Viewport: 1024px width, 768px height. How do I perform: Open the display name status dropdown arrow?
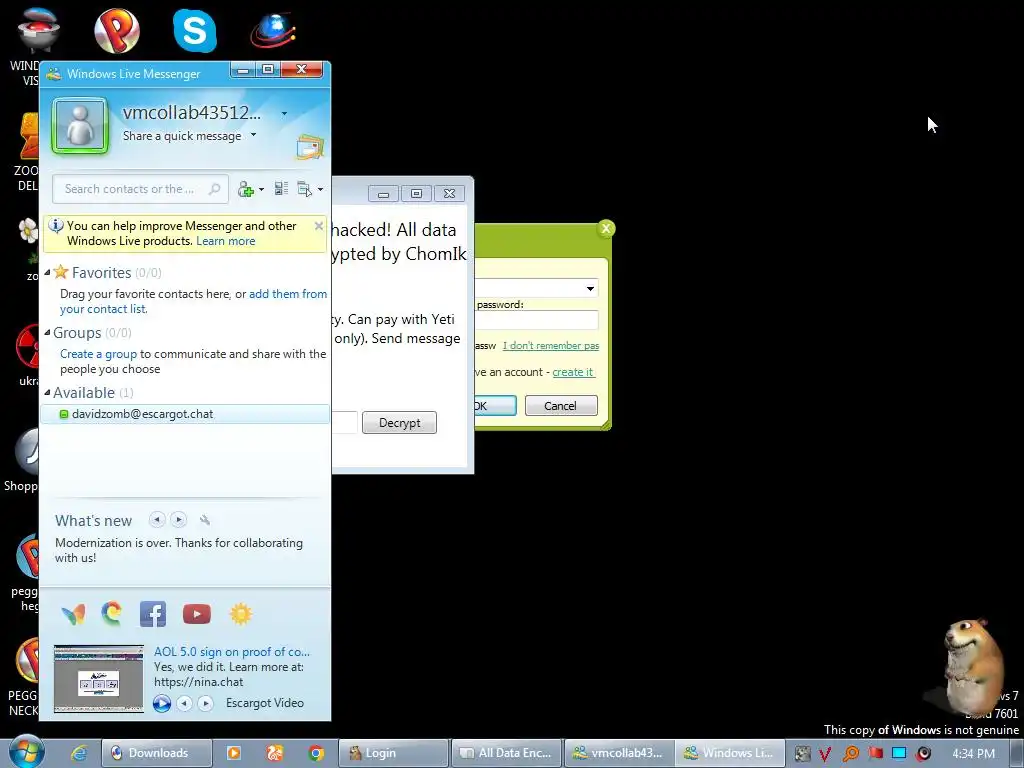click(x=284, y=114)
